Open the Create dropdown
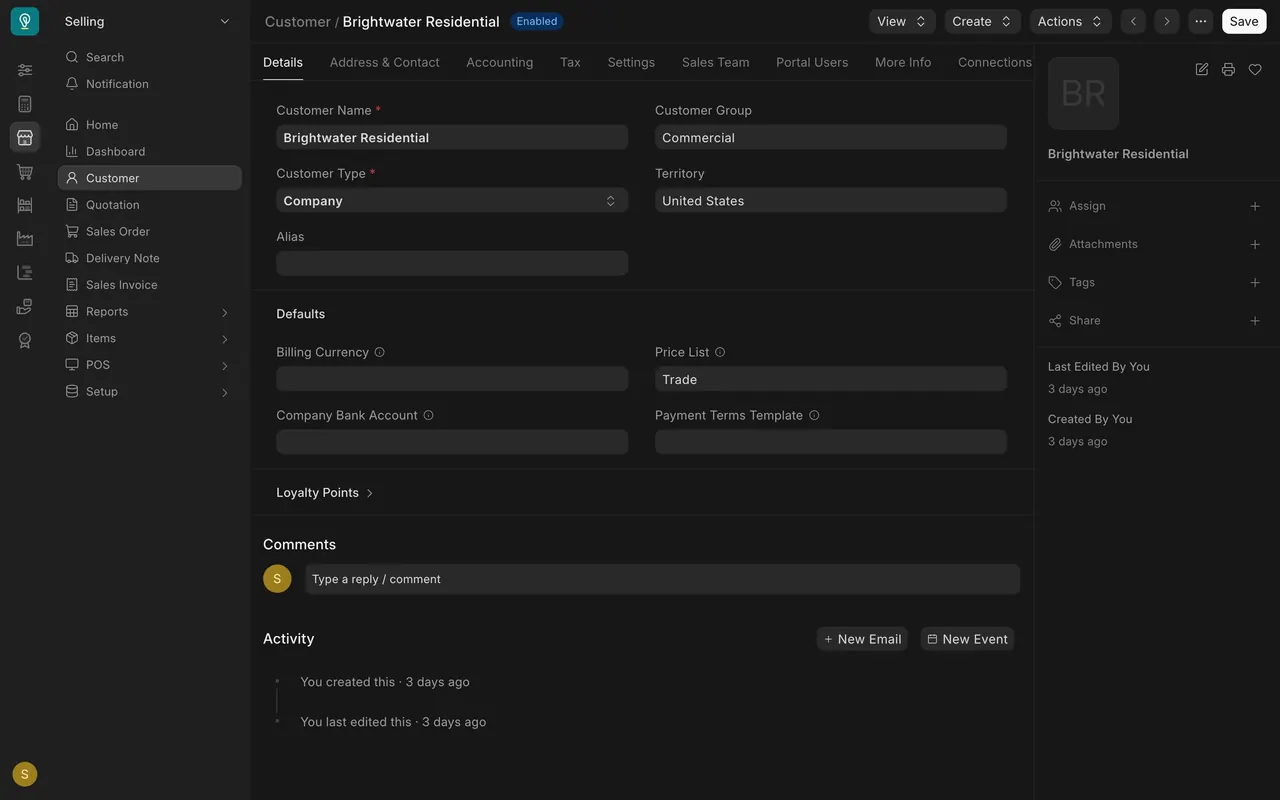 983,21
